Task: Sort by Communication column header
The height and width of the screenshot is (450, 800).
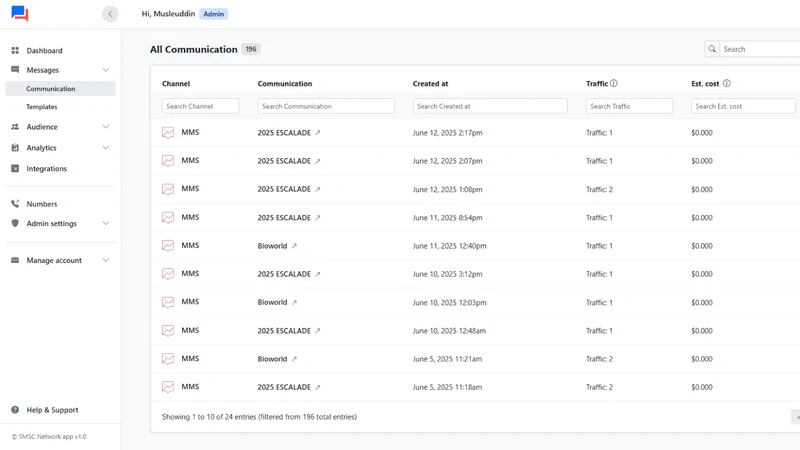Action: pos(285,84)
